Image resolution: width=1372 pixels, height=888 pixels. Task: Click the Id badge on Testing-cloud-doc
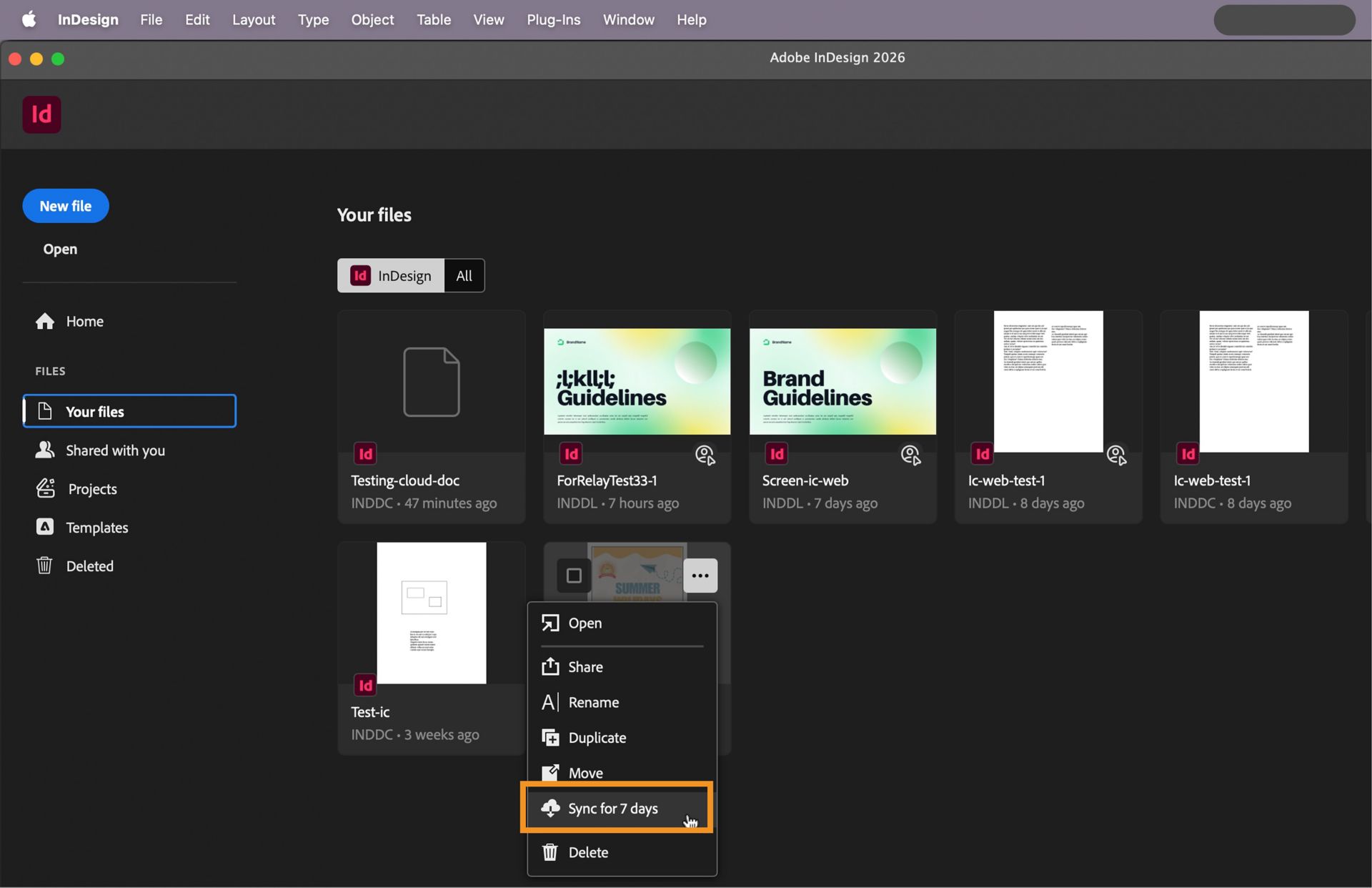point(365,453)
